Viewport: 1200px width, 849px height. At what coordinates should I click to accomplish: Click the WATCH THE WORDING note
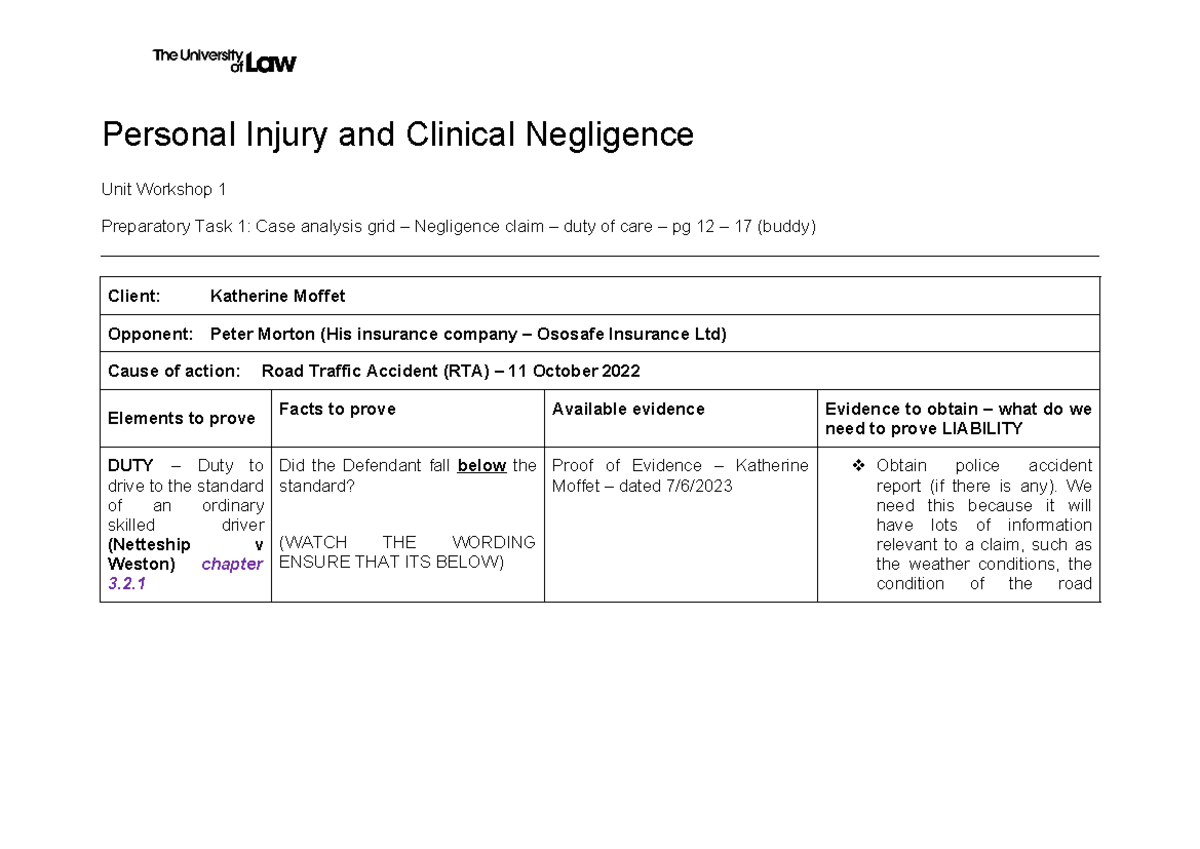click(x=408, y=552)
